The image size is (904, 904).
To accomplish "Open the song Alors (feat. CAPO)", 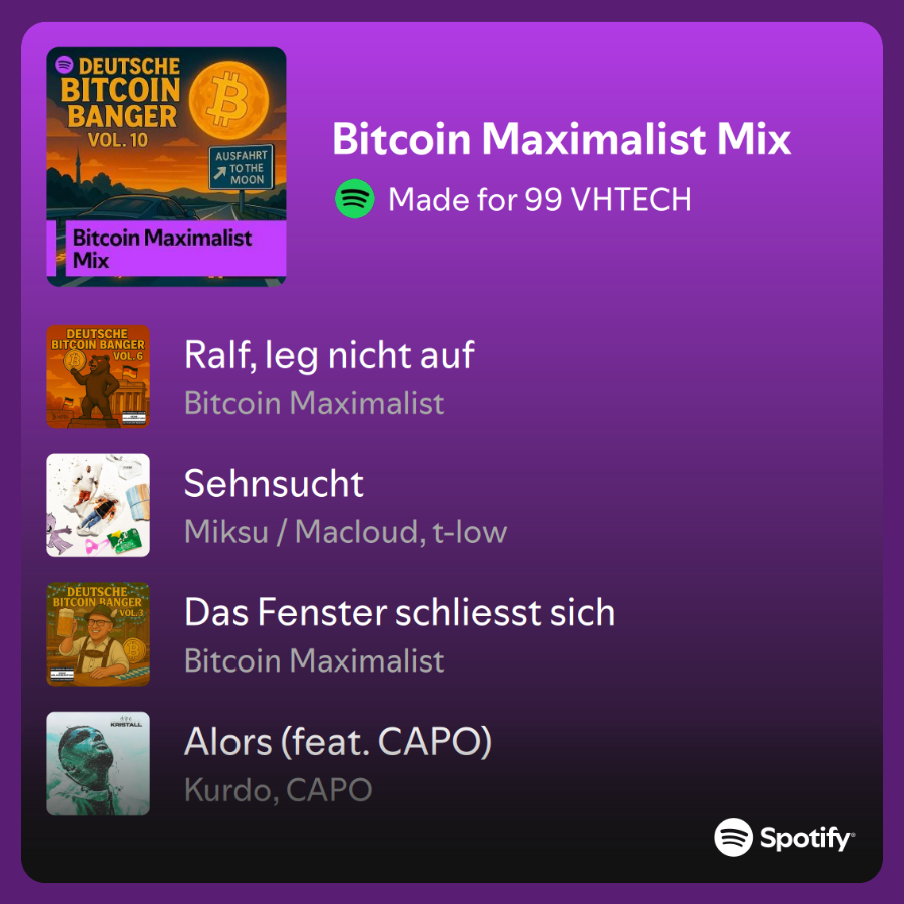I will [338, 742].
